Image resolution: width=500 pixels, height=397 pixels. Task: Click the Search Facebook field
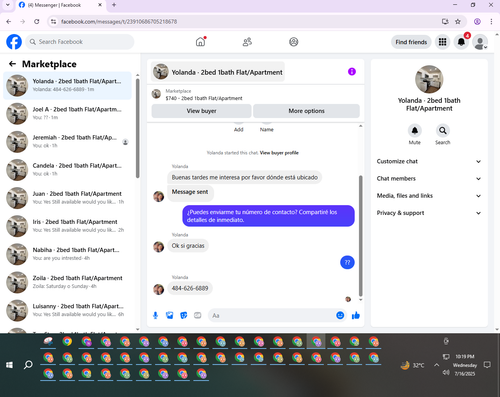80,42
